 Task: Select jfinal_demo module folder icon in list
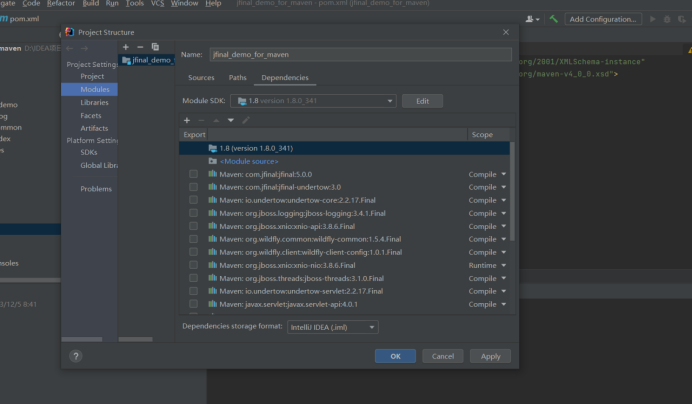click(126, 60)
